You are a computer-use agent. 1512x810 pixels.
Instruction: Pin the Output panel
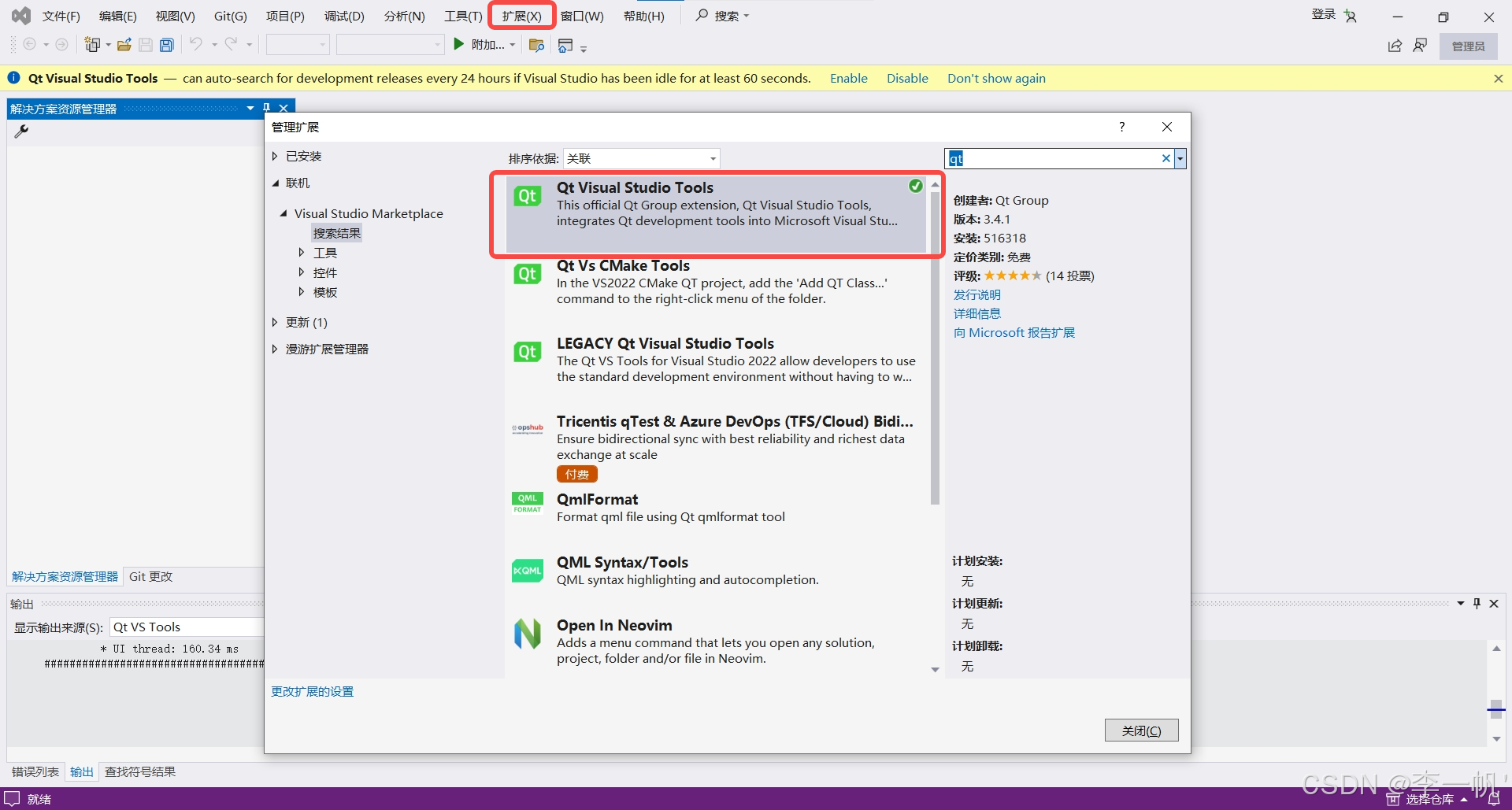1477,603
